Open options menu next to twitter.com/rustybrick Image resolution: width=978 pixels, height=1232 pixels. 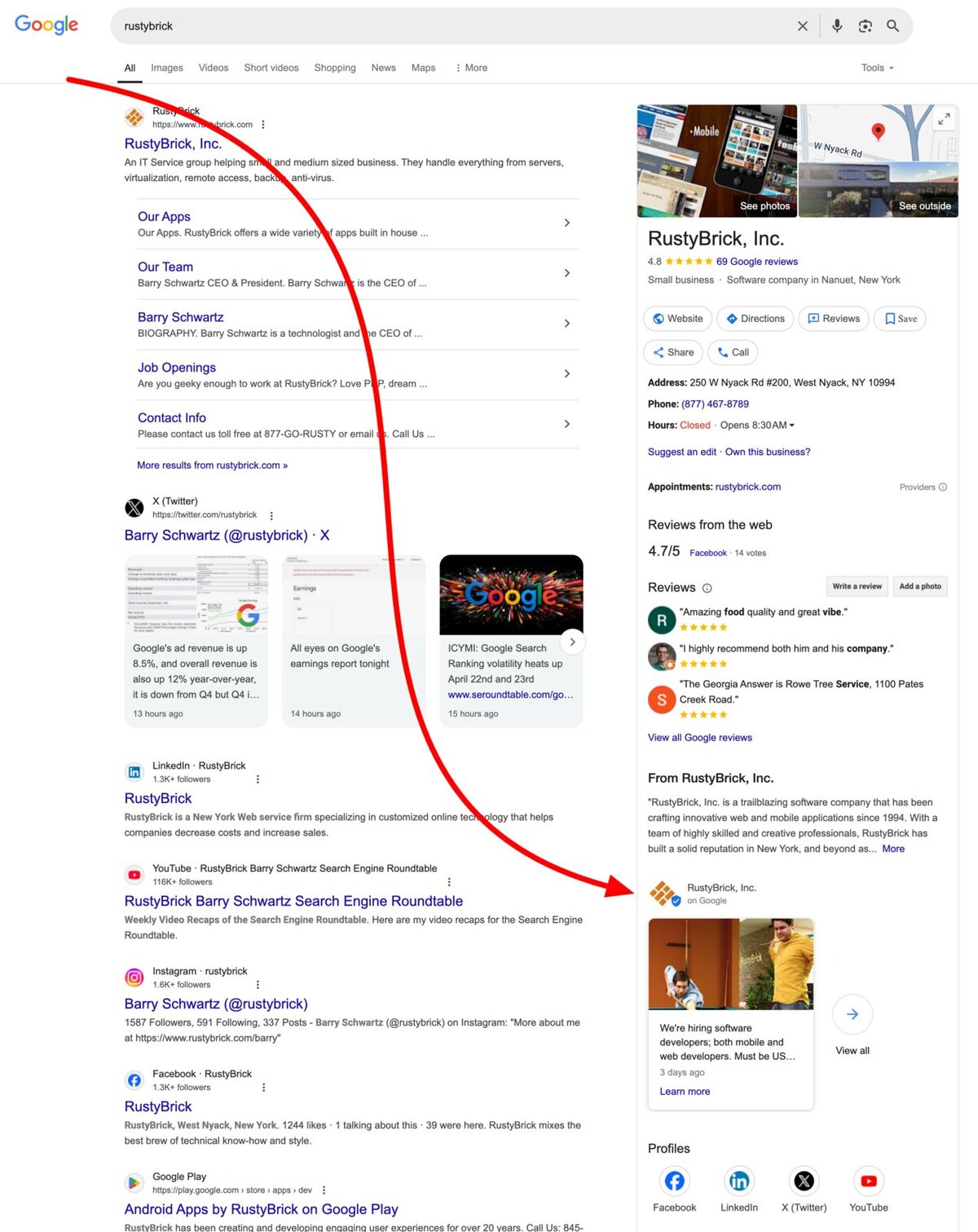(x=271, y=515)
